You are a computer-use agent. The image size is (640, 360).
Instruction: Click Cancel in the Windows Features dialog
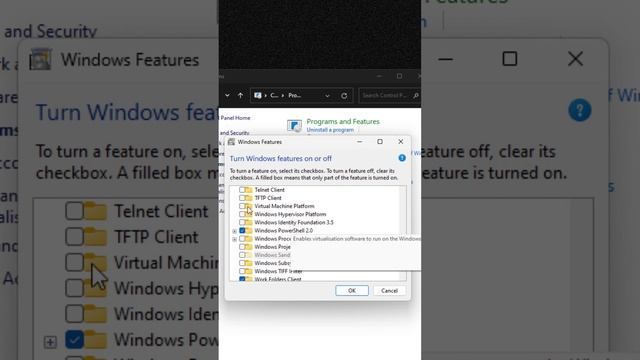tap(389, 291)
